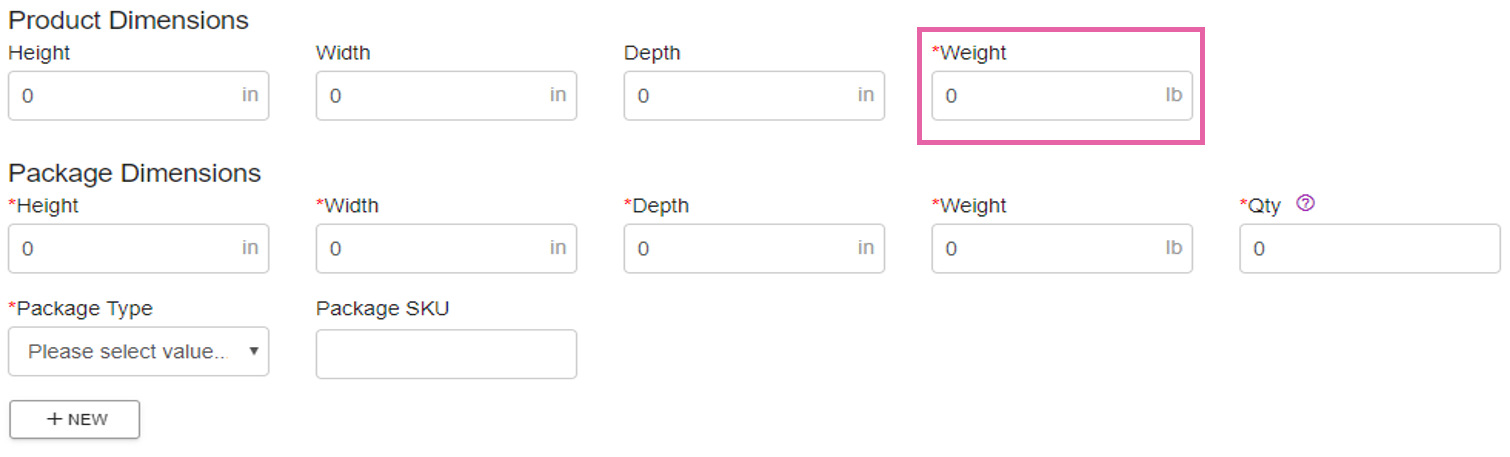The height and width of the screenshot is (457, 1510).
Task: Focus the Product Dimensions Depth field
Action: (754, 96)
